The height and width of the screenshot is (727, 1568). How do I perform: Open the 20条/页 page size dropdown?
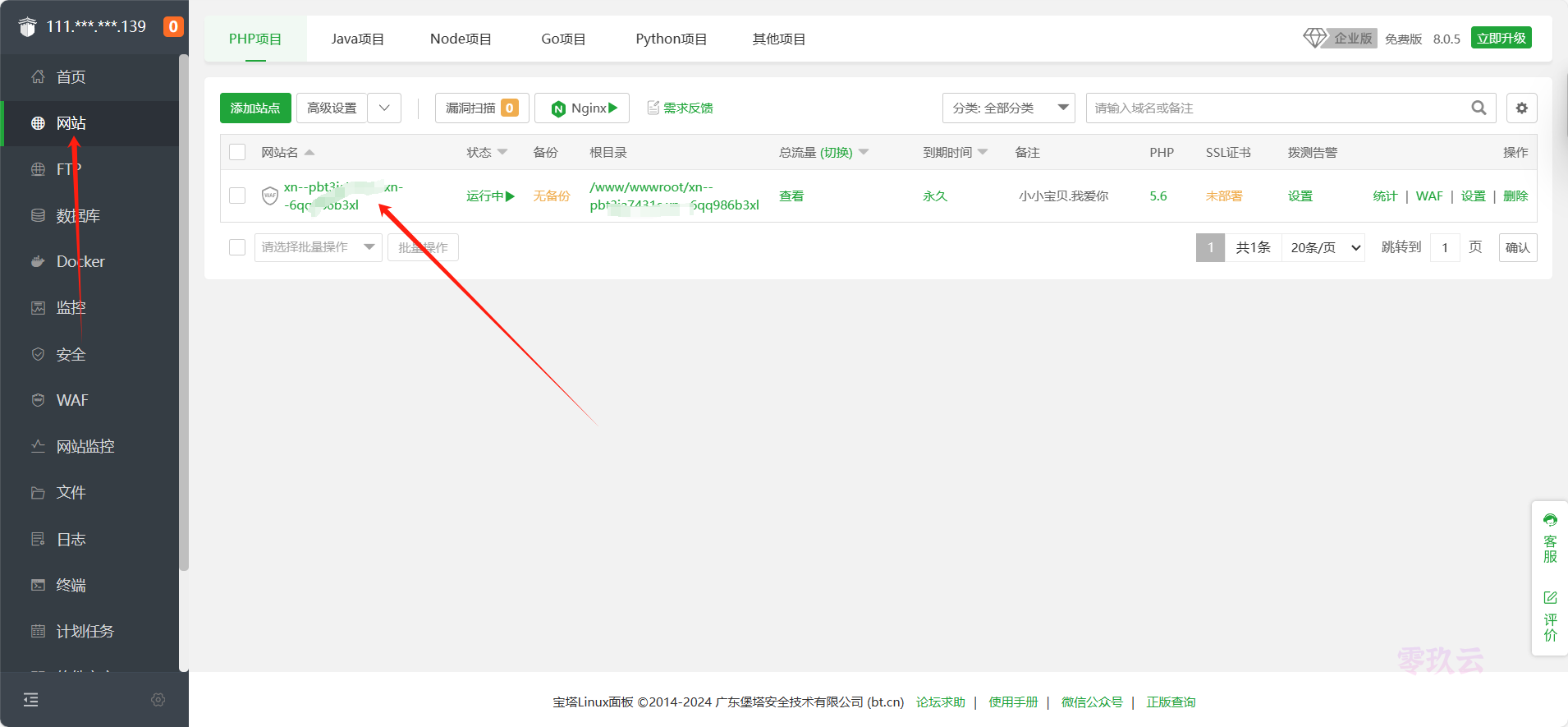coord(1323,247)
